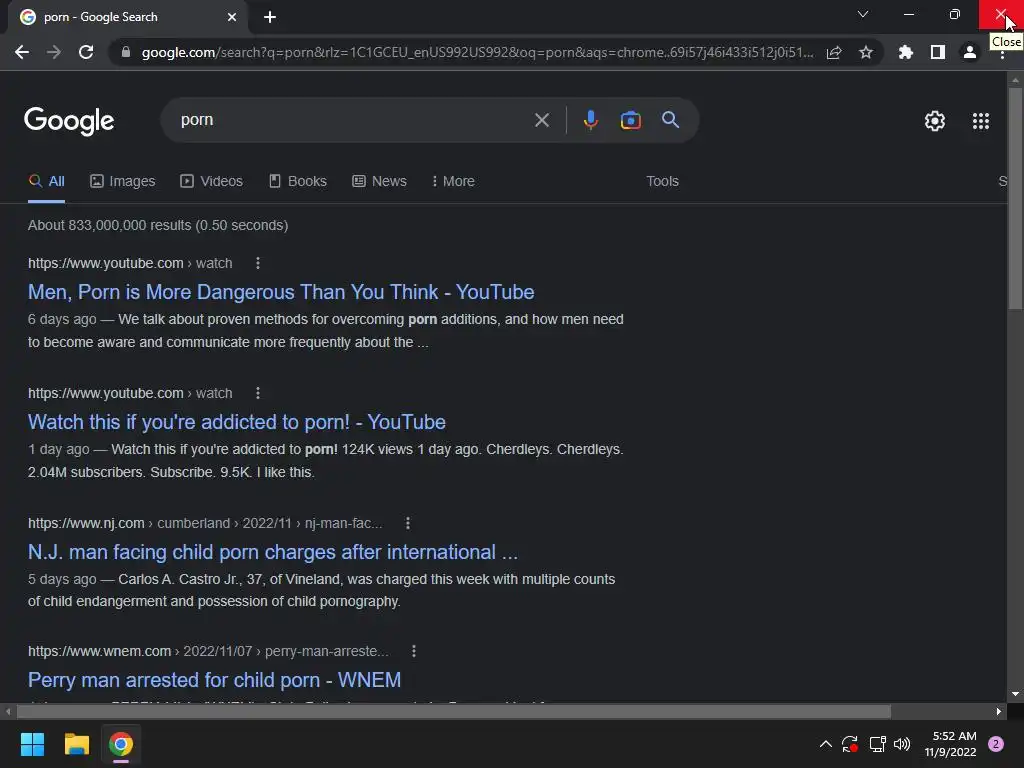Switch to the Images tab
Image resolution: width=1024 pixels, height=768 pixels.
click(x=123, y=181)
